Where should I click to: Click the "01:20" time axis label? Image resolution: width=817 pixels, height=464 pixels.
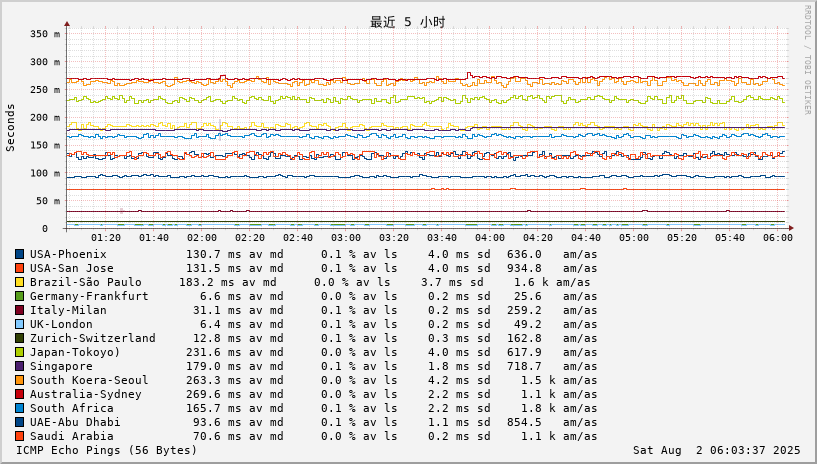pyautogui.click(x=106, y=237)
